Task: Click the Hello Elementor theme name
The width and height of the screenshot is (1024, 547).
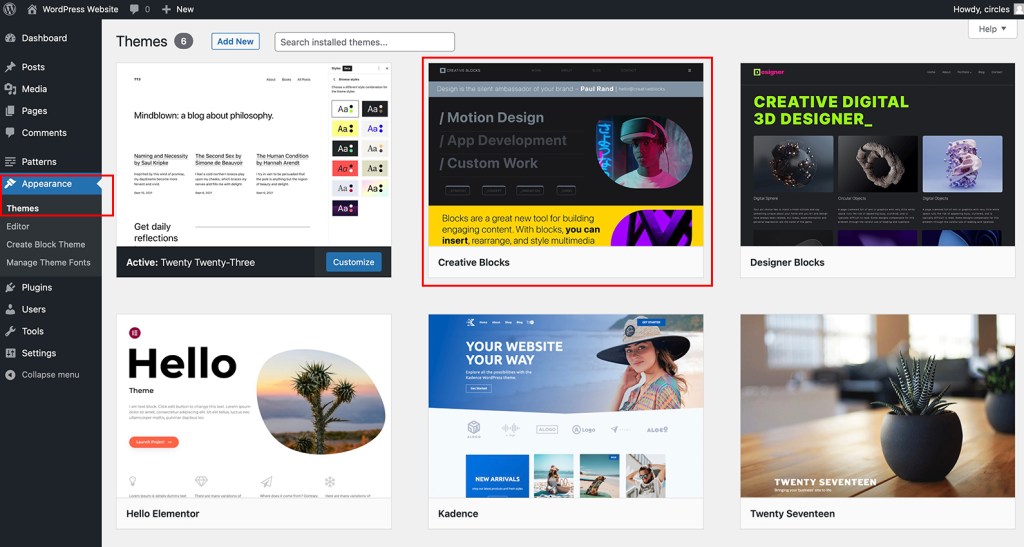Action: coord(163,514)
